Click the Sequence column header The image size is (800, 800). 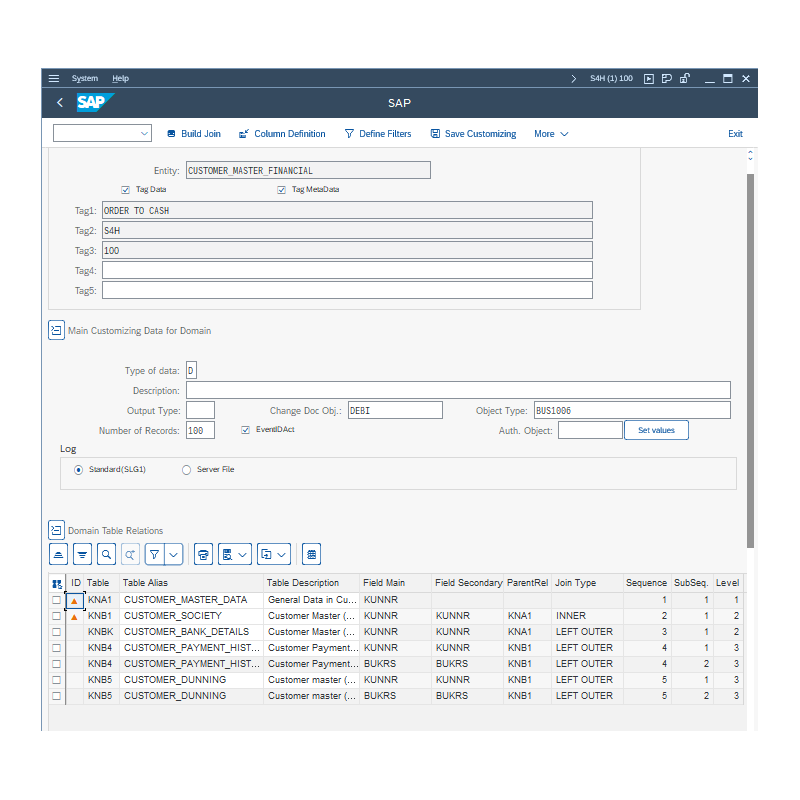(x=646, y=583)
